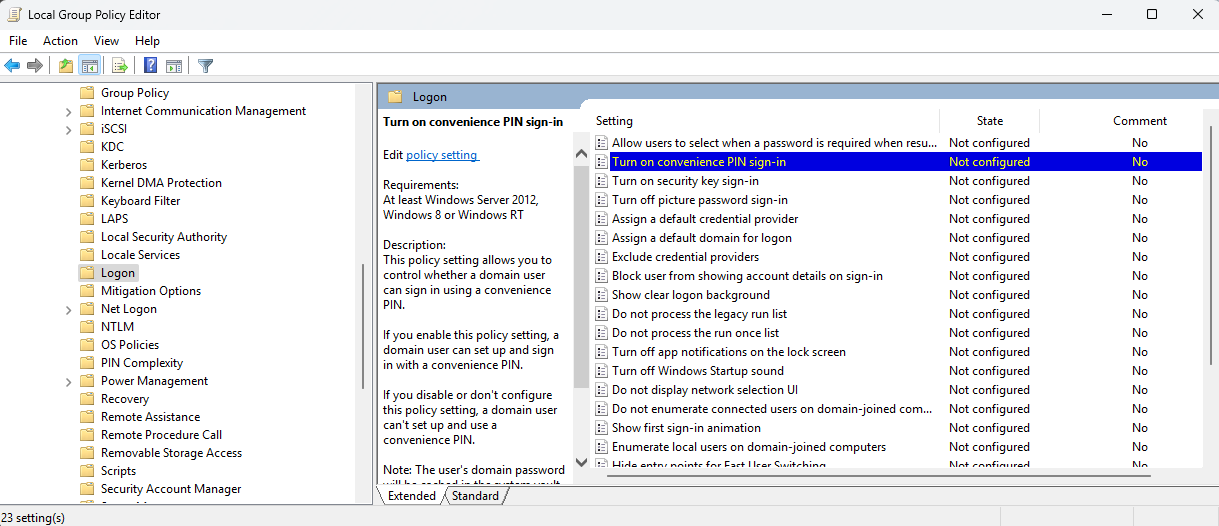
Task: Click the Extended tab
Action: coord(412,496)
